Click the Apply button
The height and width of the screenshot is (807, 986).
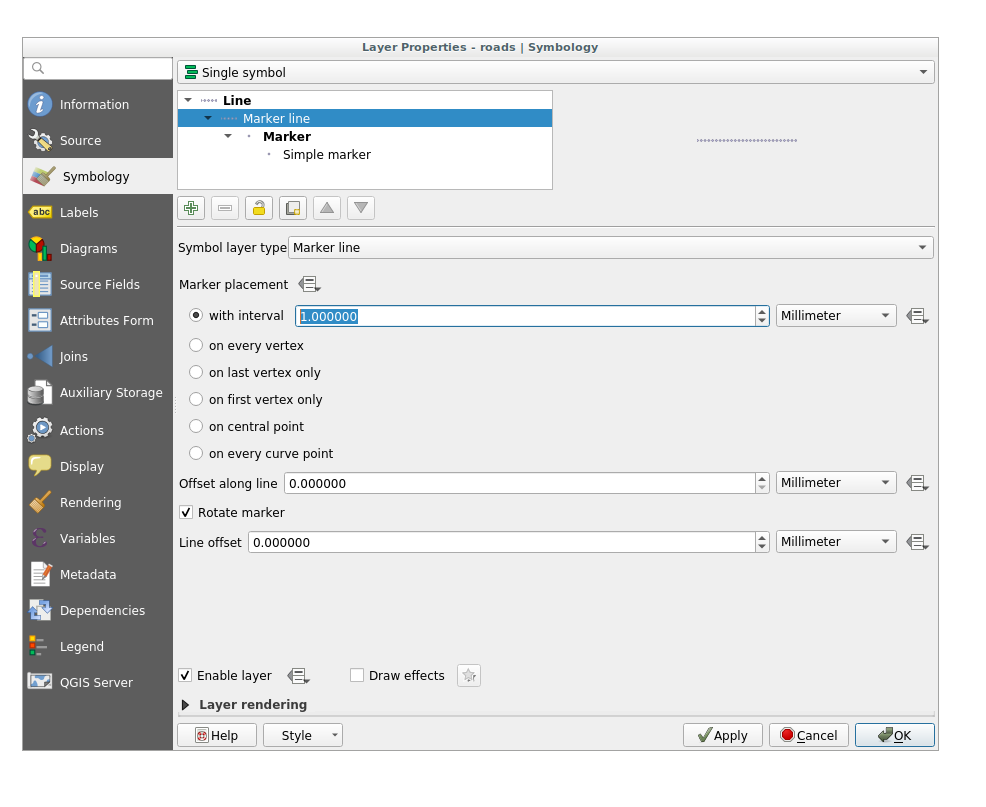point(722,736)
